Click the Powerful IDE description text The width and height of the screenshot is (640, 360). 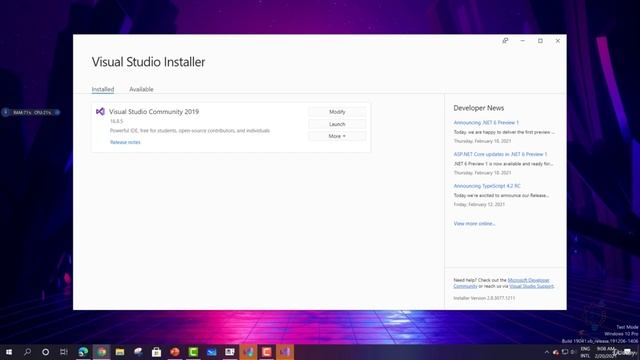click(190, 131)
